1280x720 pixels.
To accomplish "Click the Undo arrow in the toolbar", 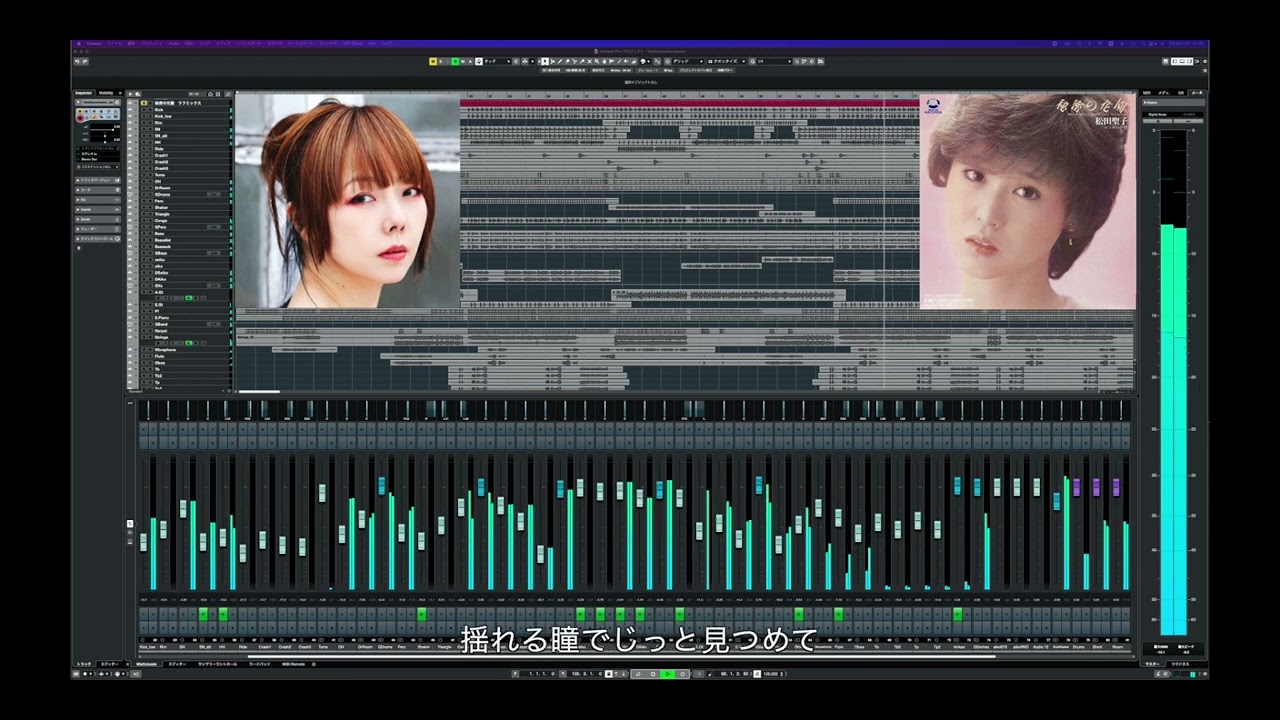I will (x=78, y=61).
